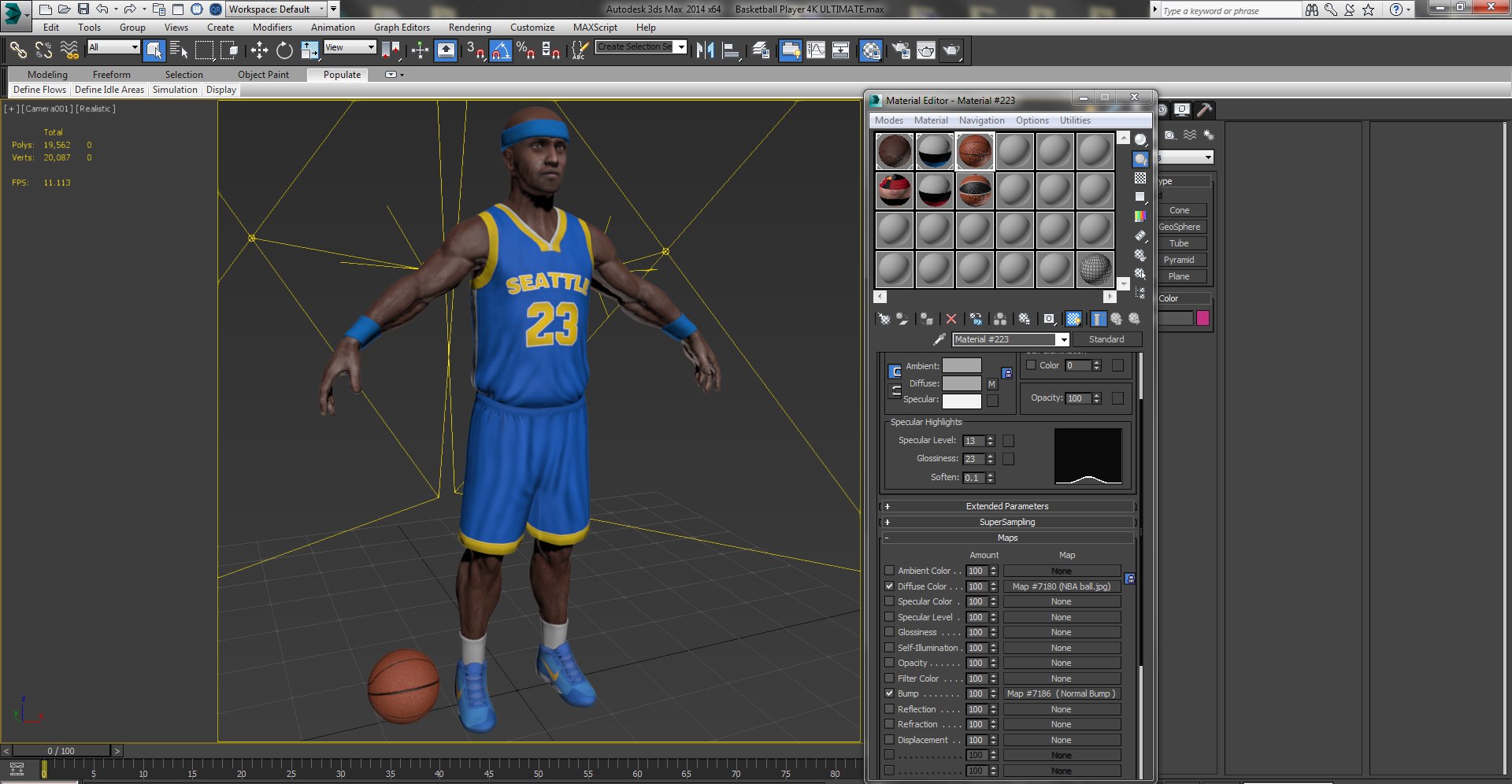
Task: Enable Opacity map checkbox
Action: tap(889, 663)
